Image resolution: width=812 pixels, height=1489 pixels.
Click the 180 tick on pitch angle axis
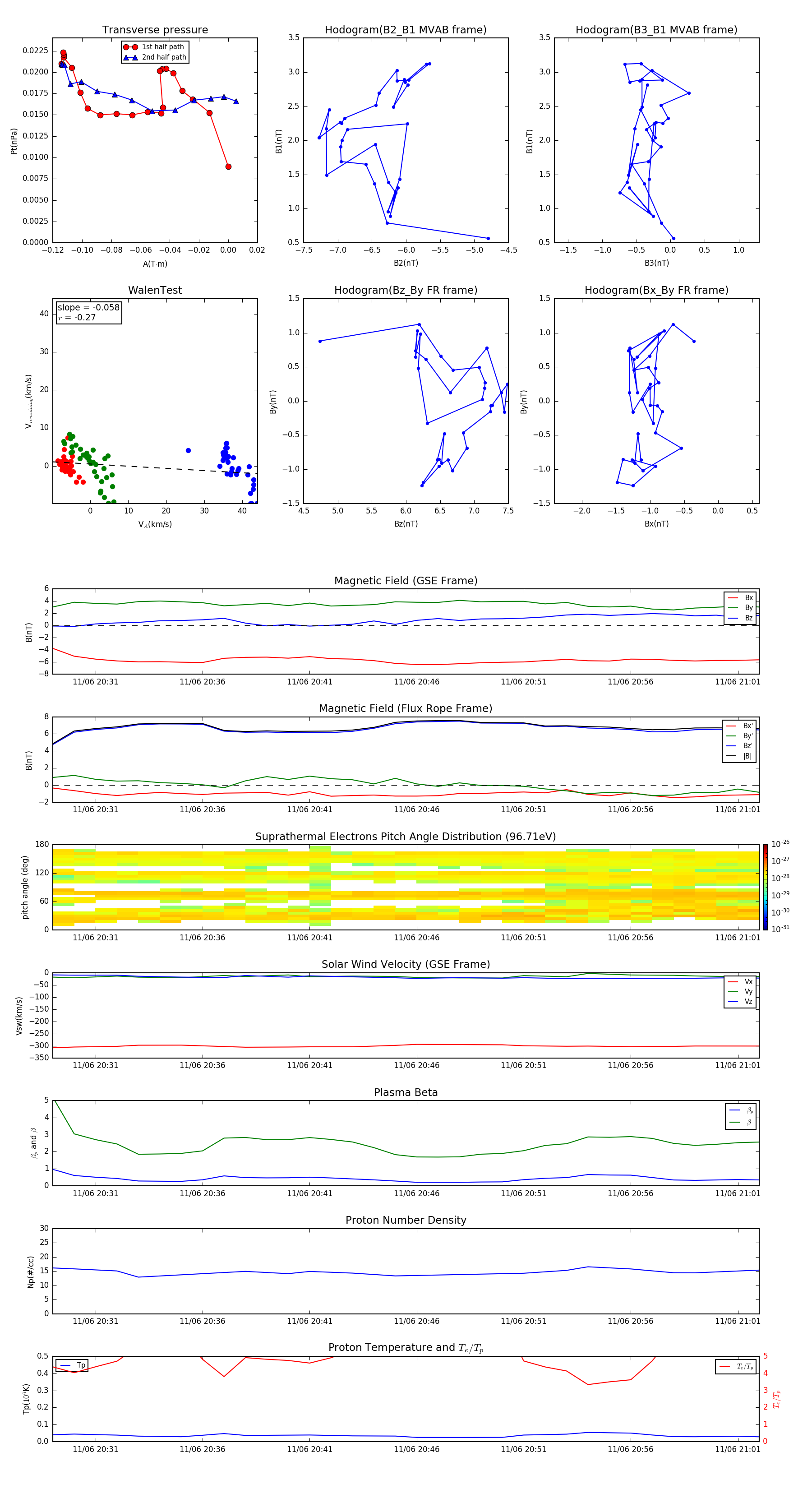42,845
